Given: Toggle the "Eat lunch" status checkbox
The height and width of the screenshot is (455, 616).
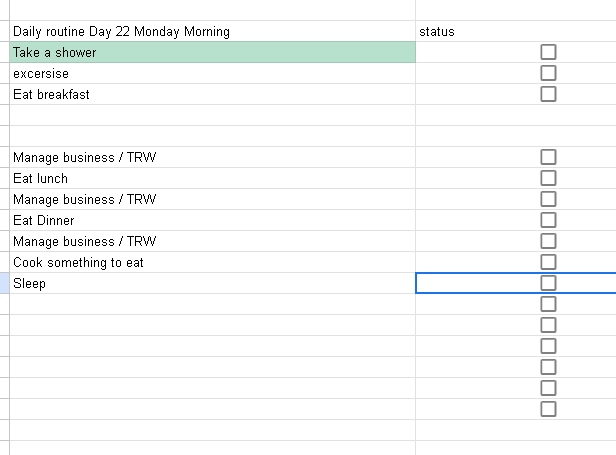Looking at the screenshot, I should (548, 178).
